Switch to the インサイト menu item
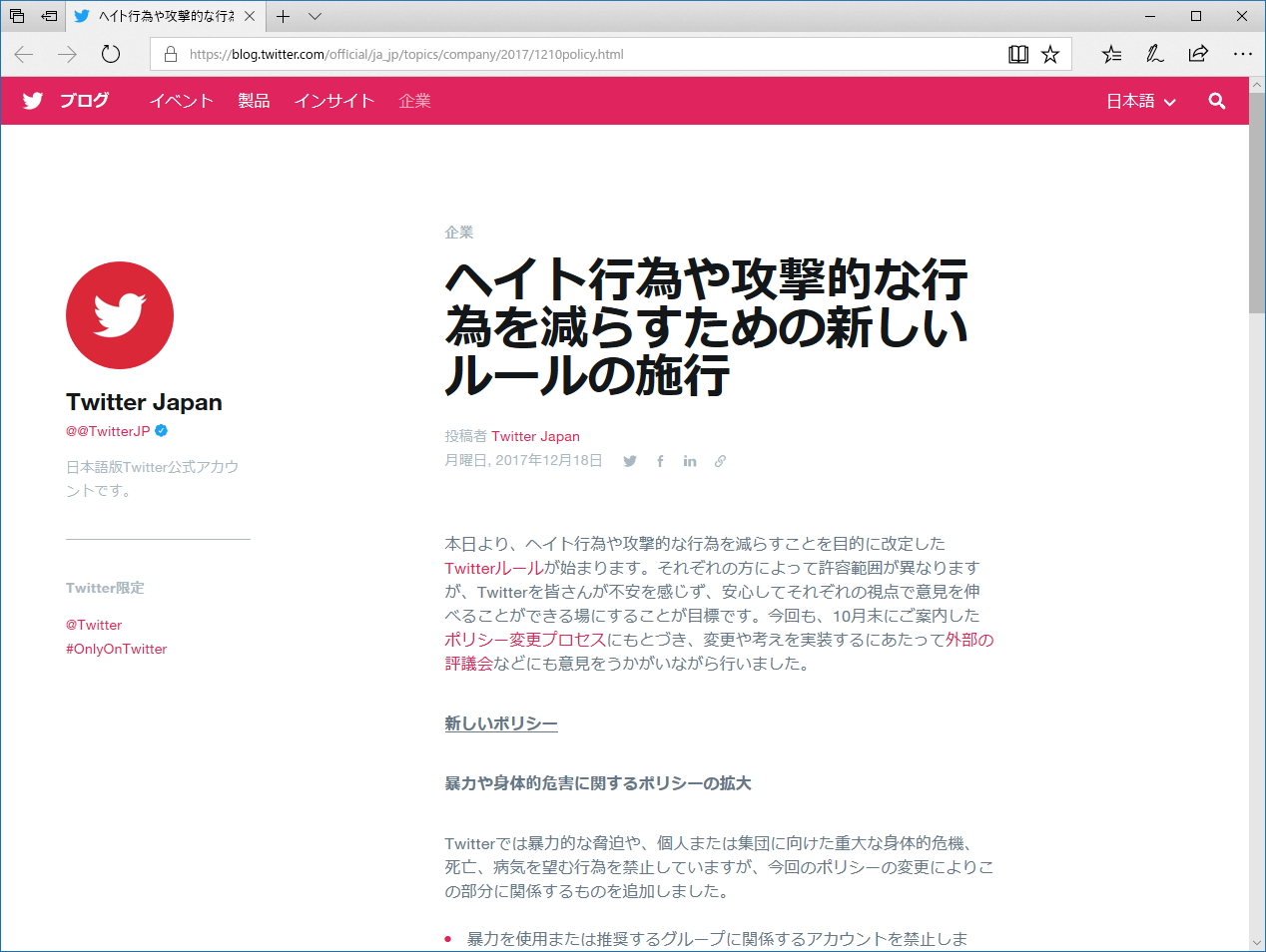Screen dimensions: 1266x952 (x=333, y=100)
